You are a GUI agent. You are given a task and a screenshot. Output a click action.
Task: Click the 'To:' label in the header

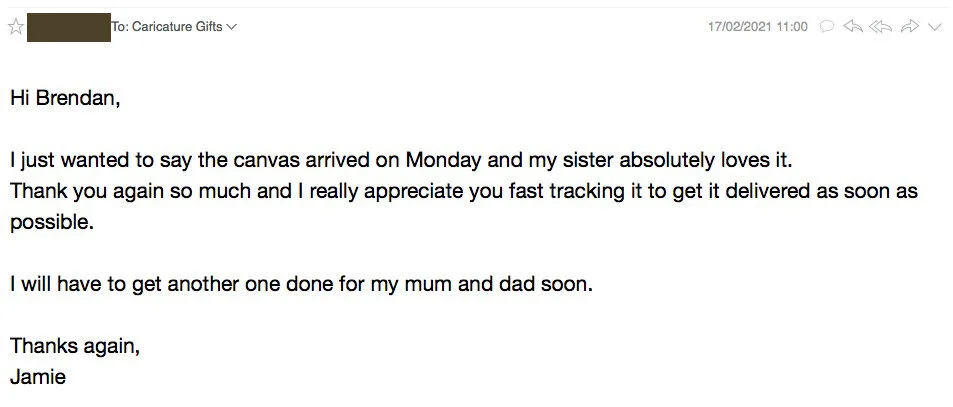tap(120, 27)
